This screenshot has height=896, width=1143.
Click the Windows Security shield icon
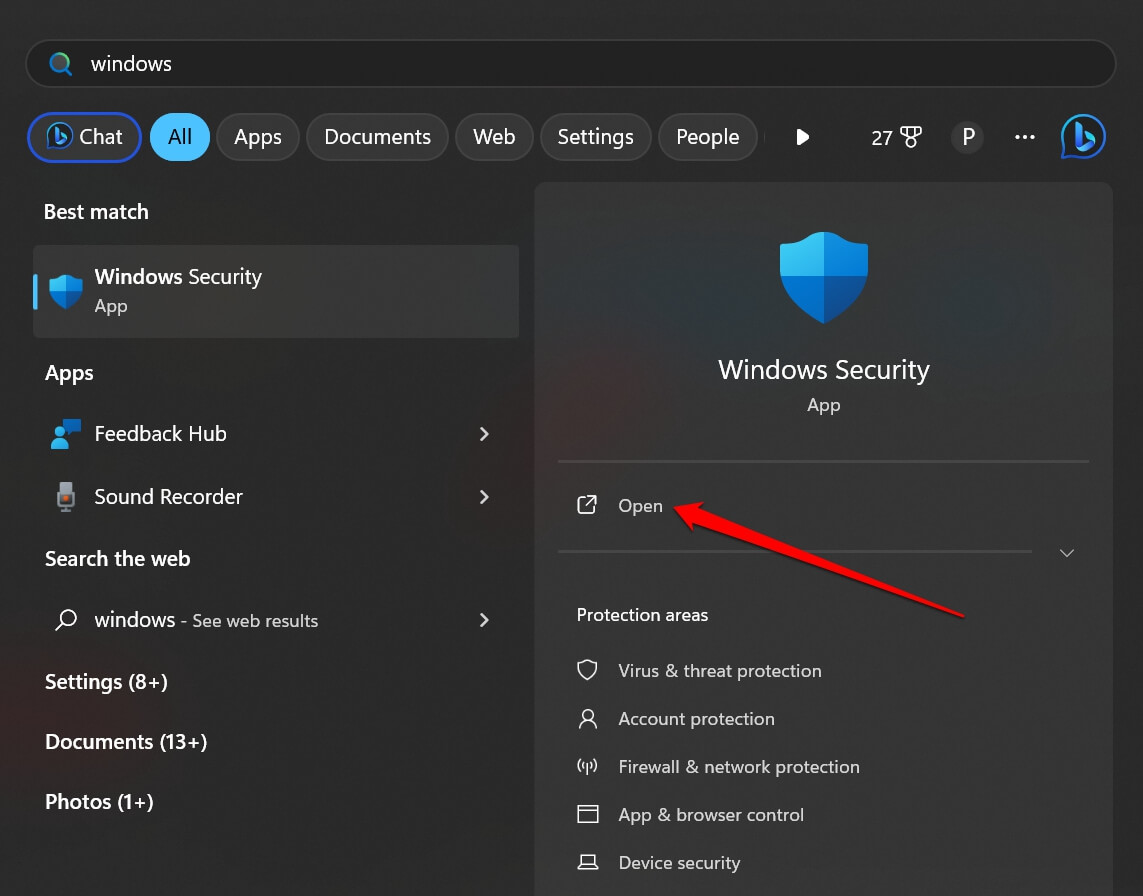click(x=823, y=277)
